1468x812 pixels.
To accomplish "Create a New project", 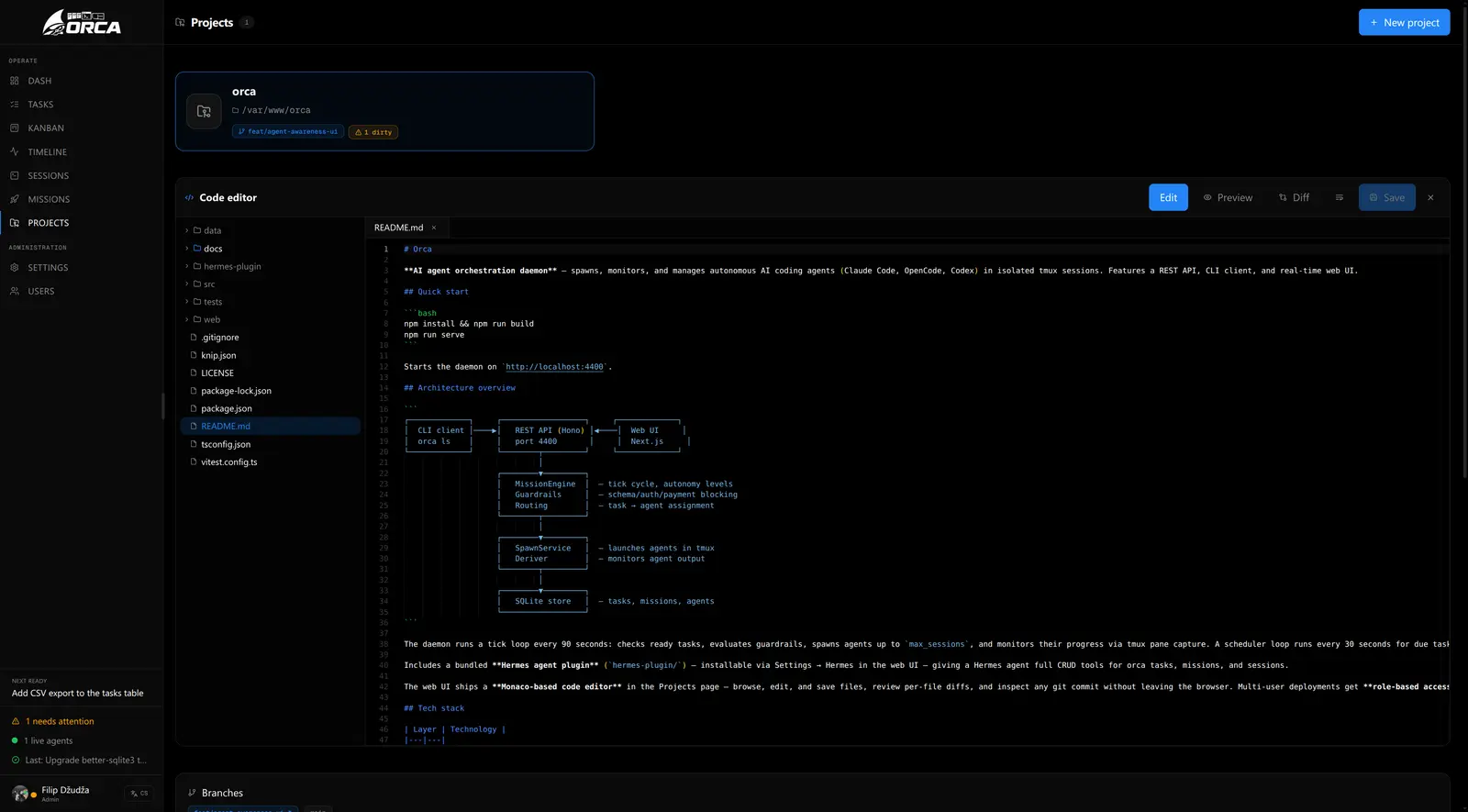I will tap(1404, 22).
